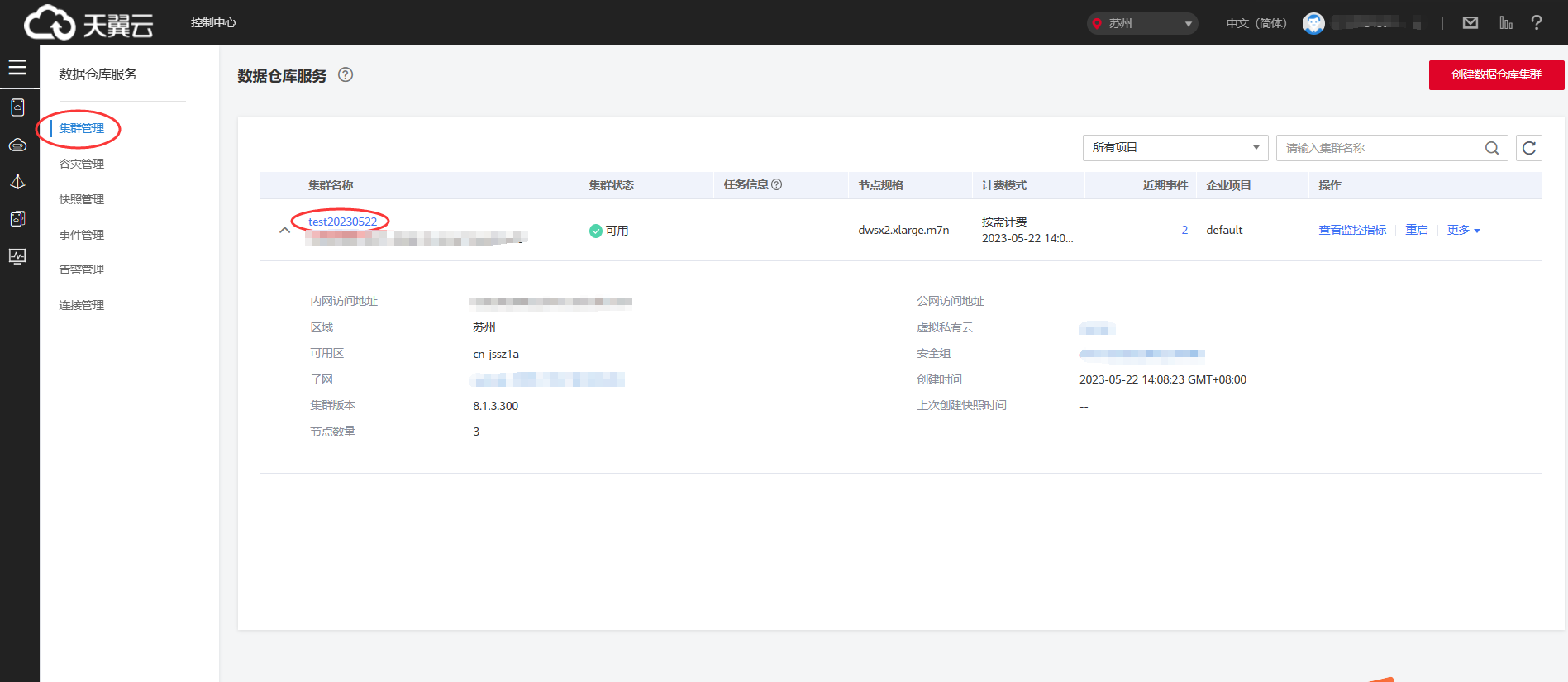
Task: Open the mail messages icon
Action: [1470, 23]
